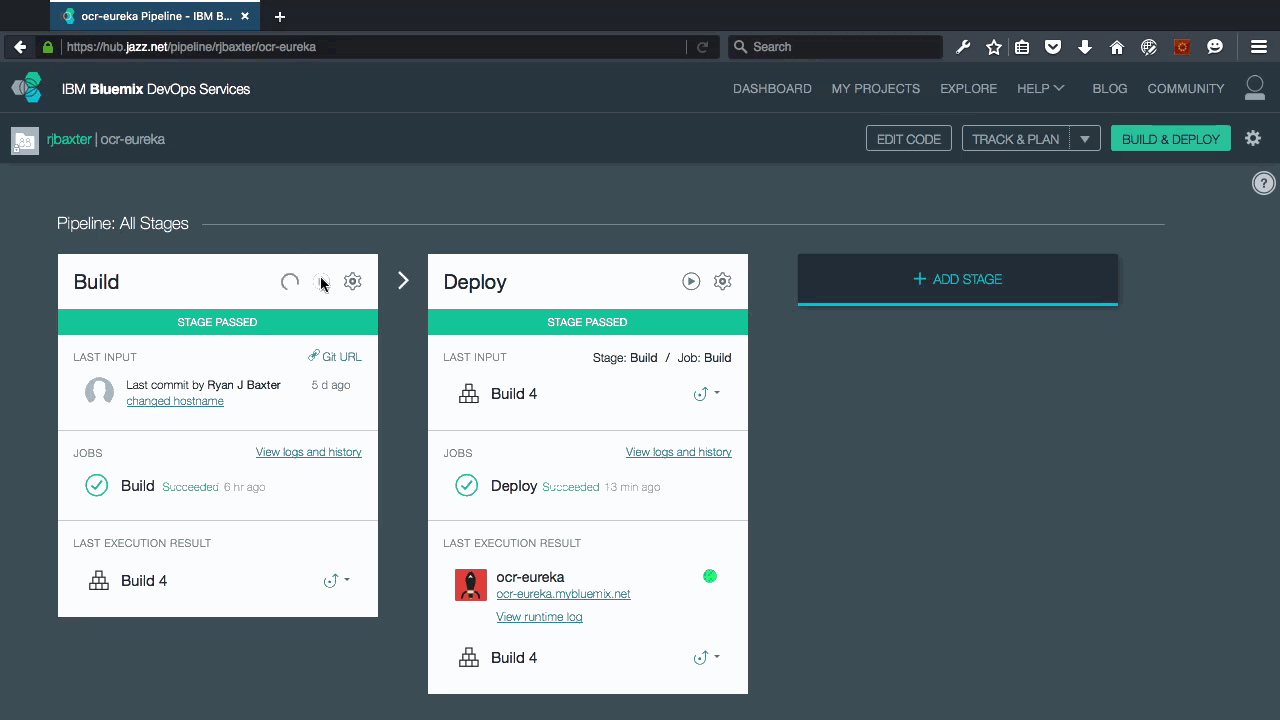Viewport: 1280px width, 720px height.
Task: Click the browser search field
Action: 835,46
